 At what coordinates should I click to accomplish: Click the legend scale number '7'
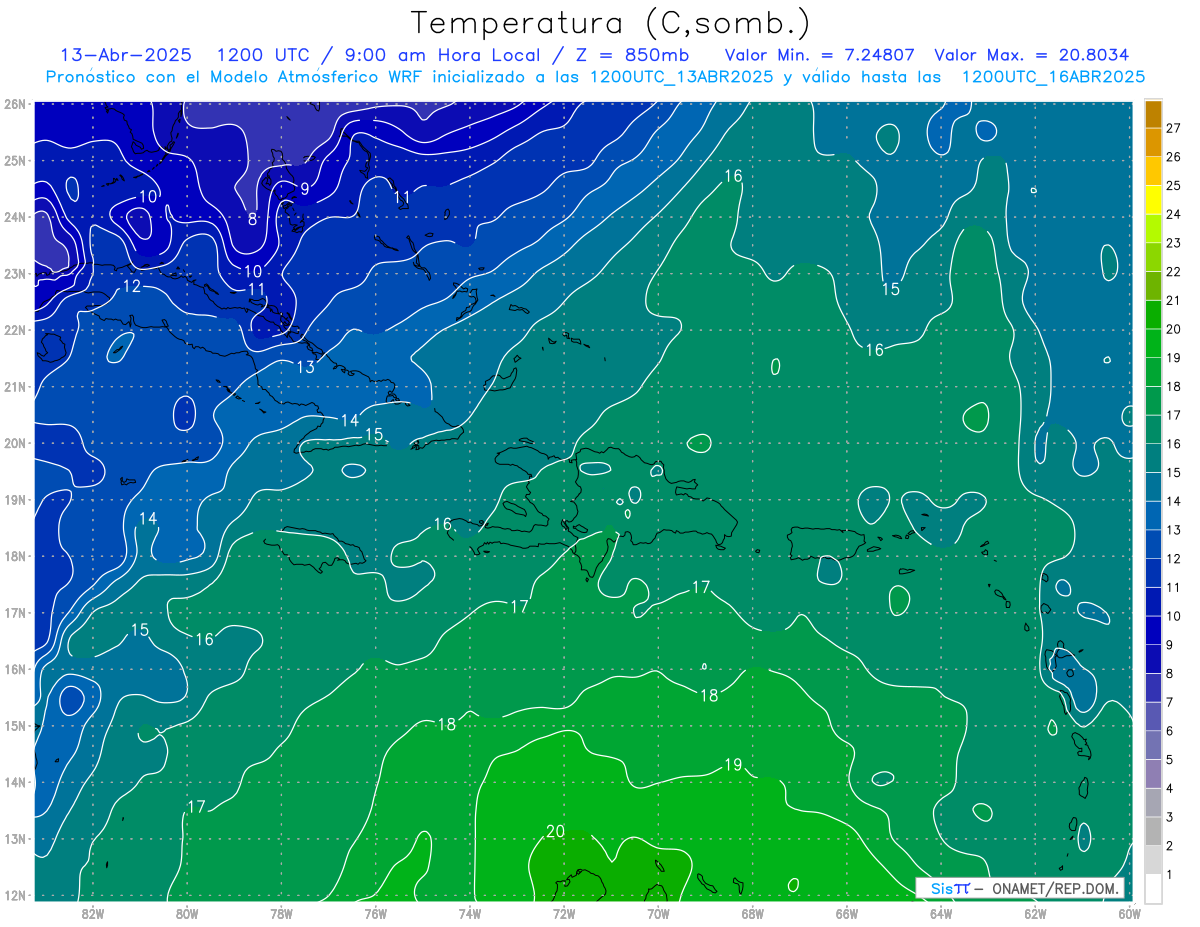(1170, 702)
